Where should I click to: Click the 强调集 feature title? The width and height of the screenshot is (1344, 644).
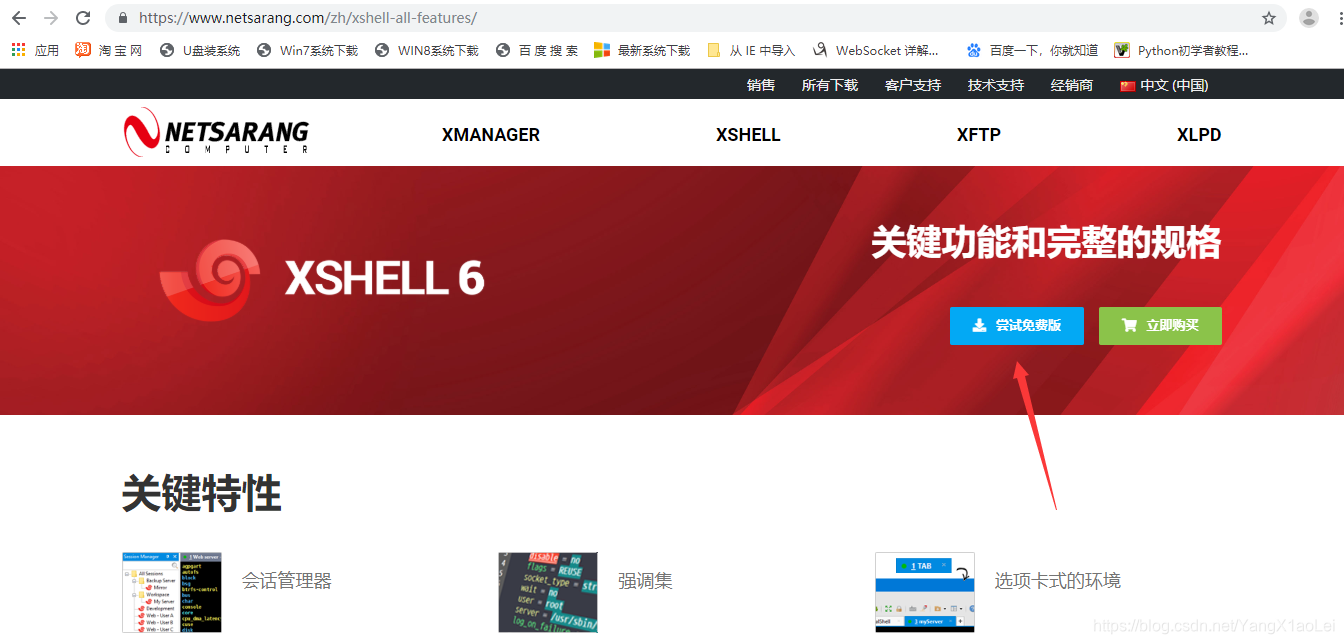(646, 581)
